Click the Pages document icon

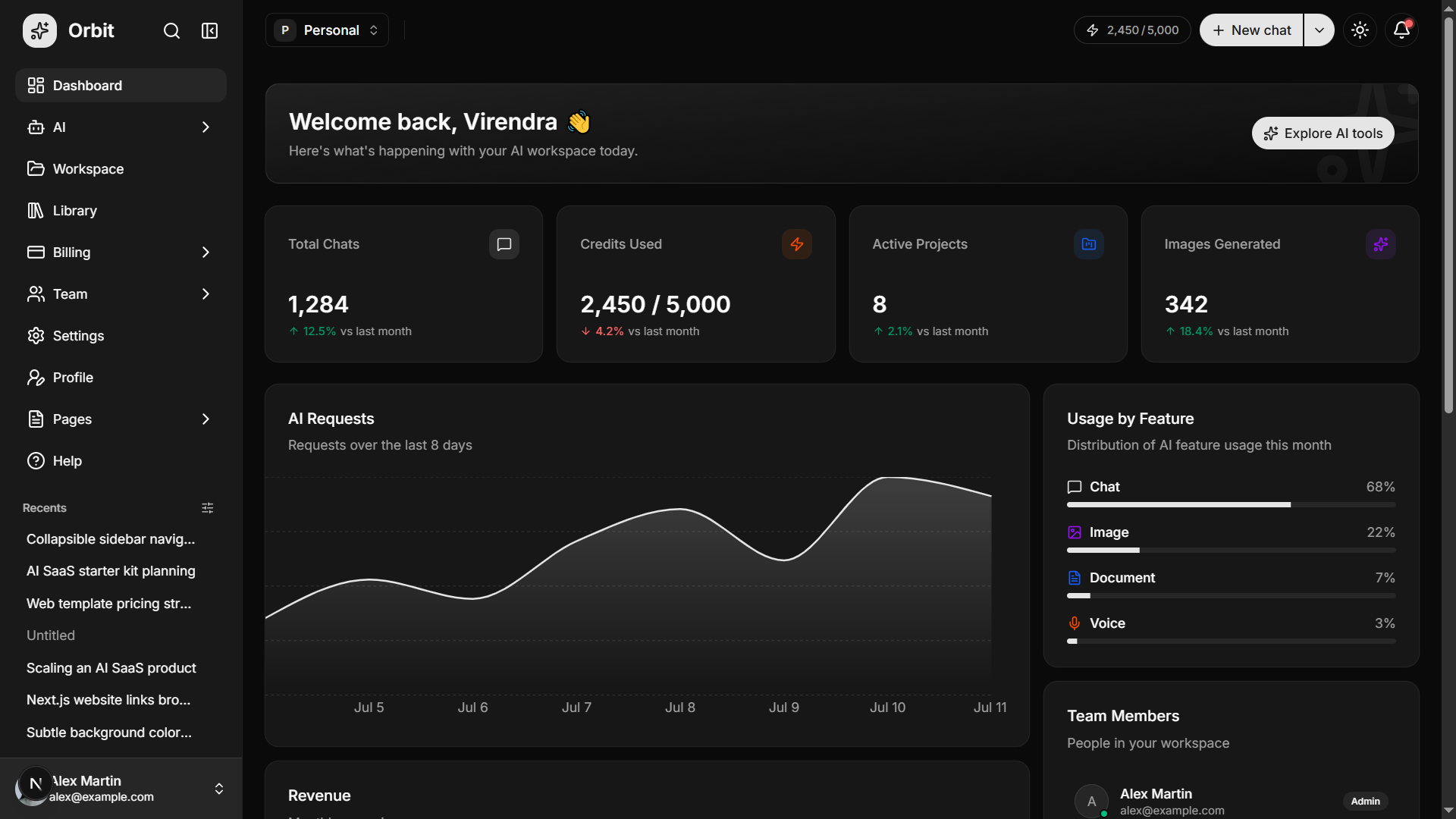[x=36, y=419]
